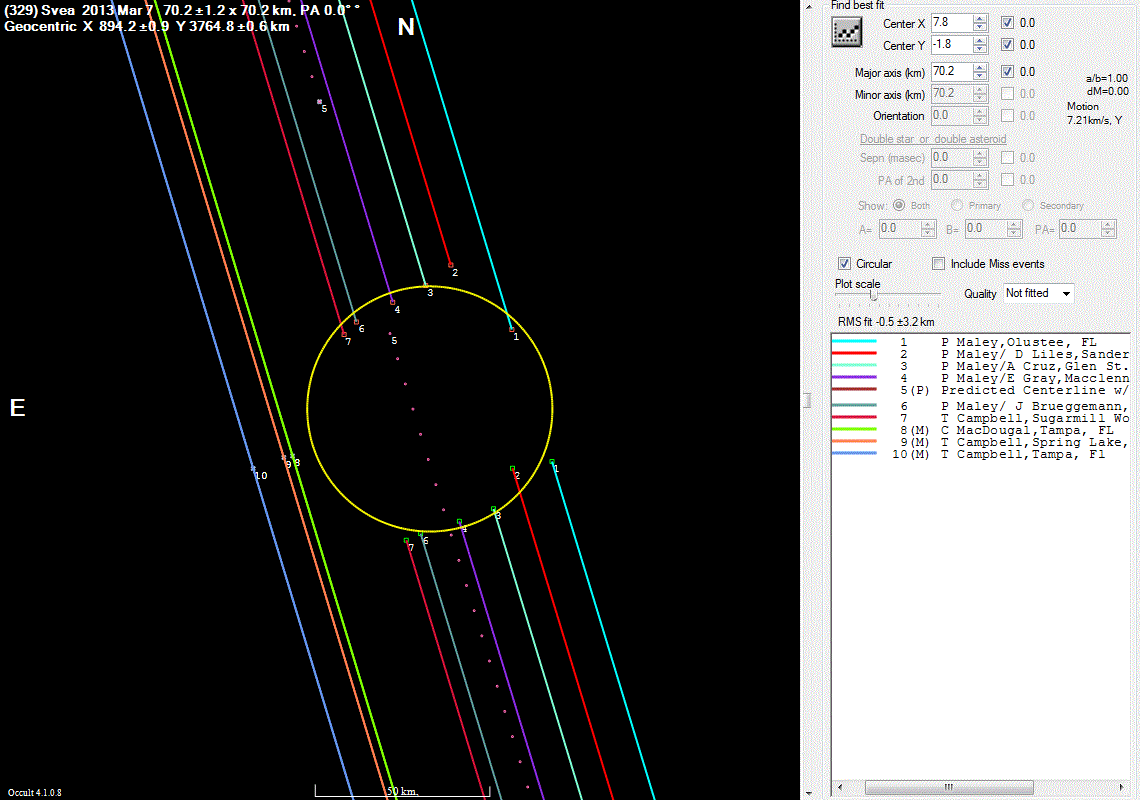Viewport: 1140px width, 800px height.
Task: Click the Major axis value field
Action: coord(952,71)
